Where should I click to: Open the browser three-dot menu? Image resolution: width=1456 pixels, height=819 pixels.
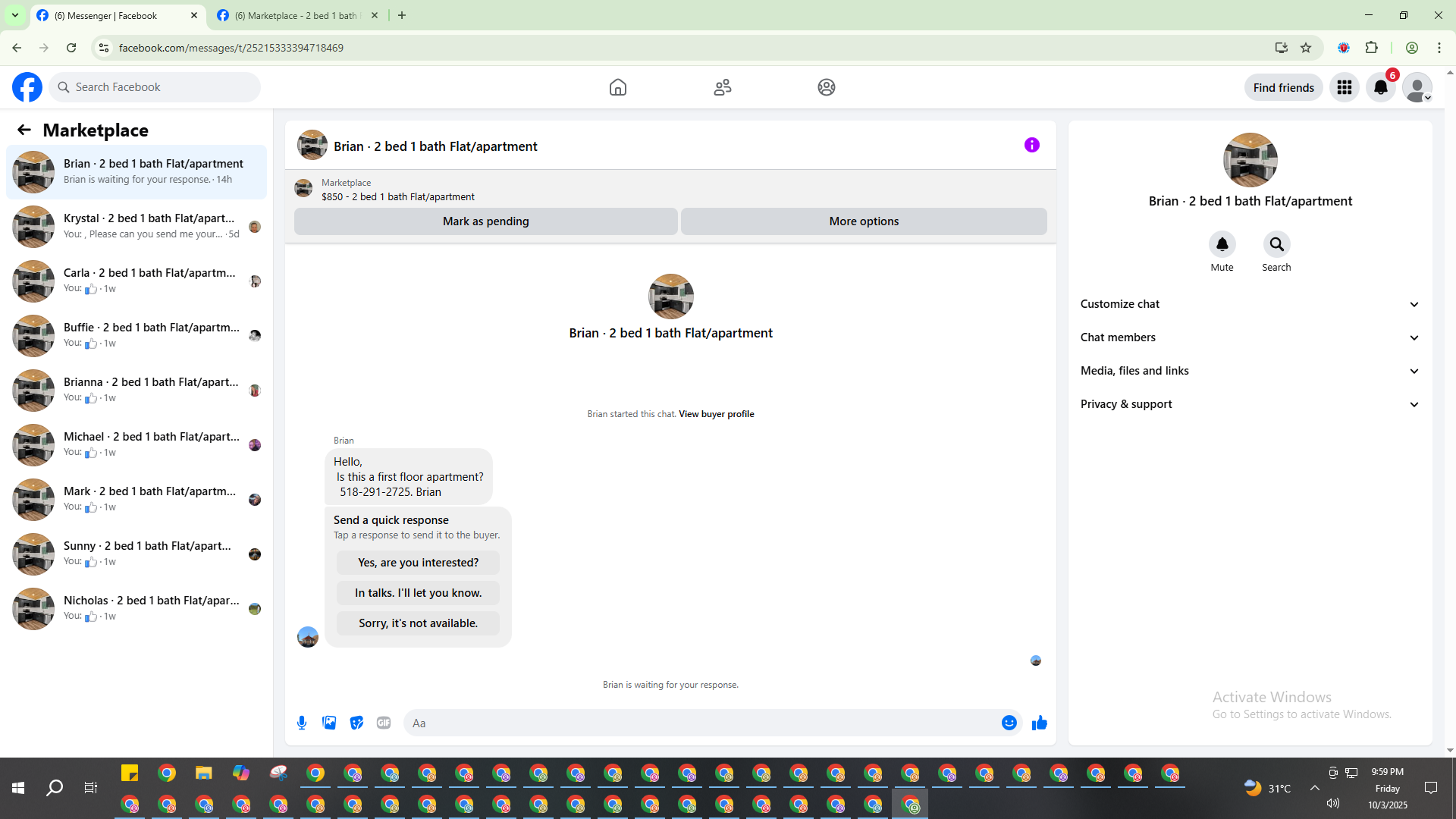coord(1439,48)
